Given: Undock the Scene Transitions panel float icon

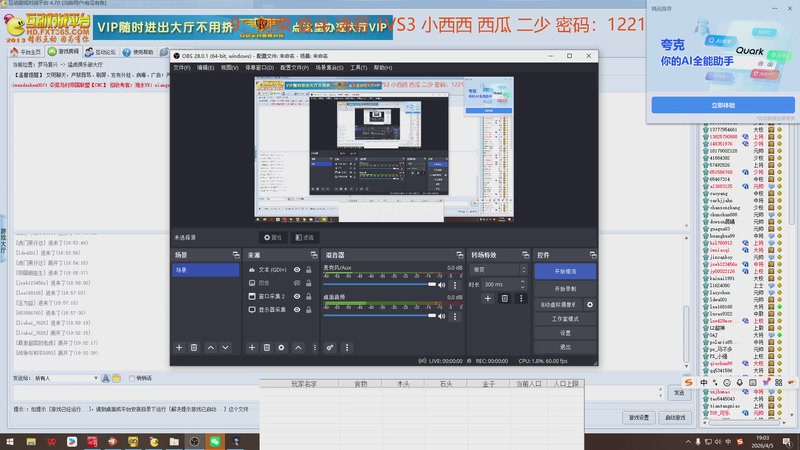Looking at the screenshot, I should point(526,255).
